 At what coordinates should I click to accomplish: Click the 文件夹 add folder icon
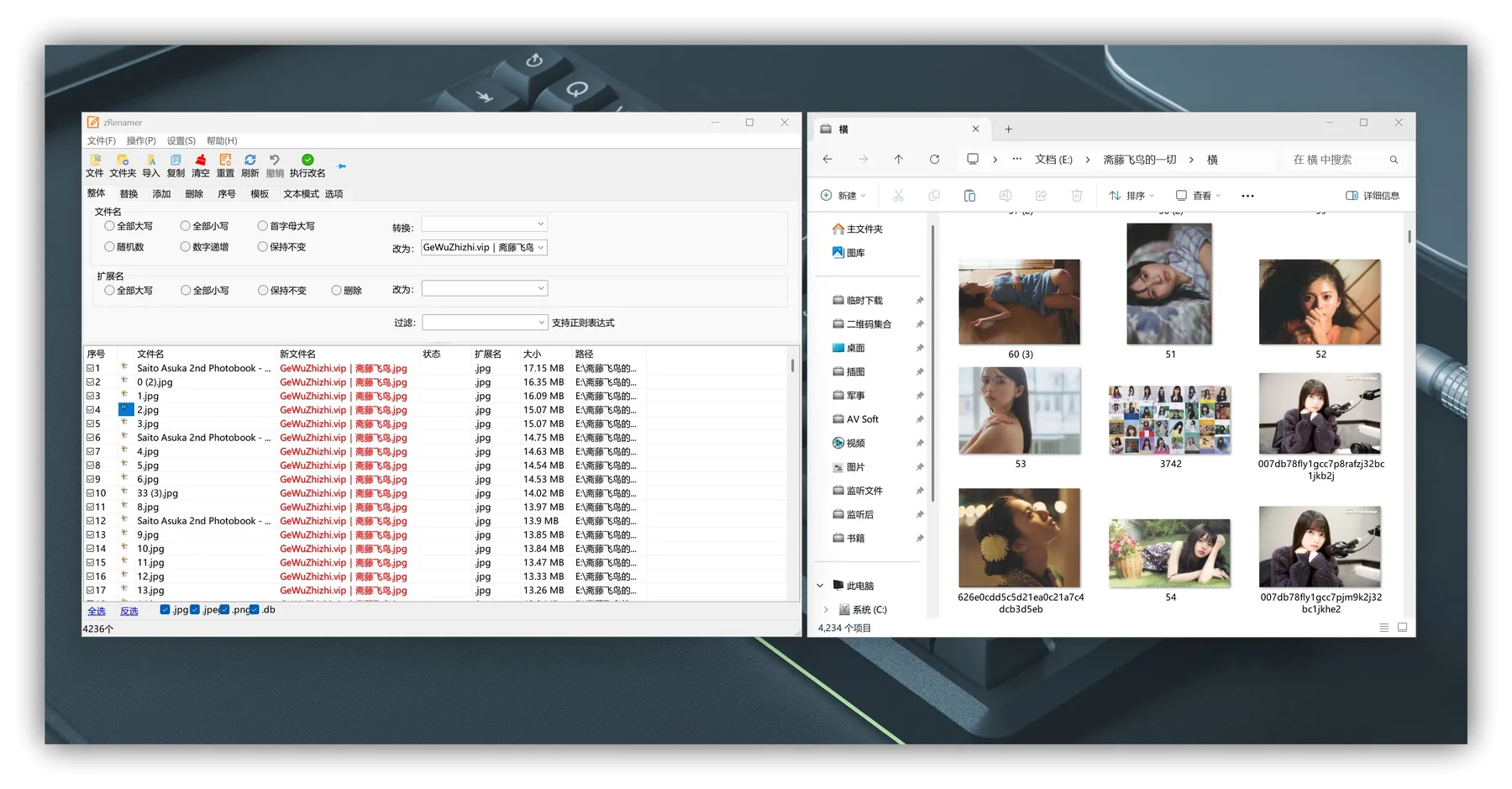point(123,160)
